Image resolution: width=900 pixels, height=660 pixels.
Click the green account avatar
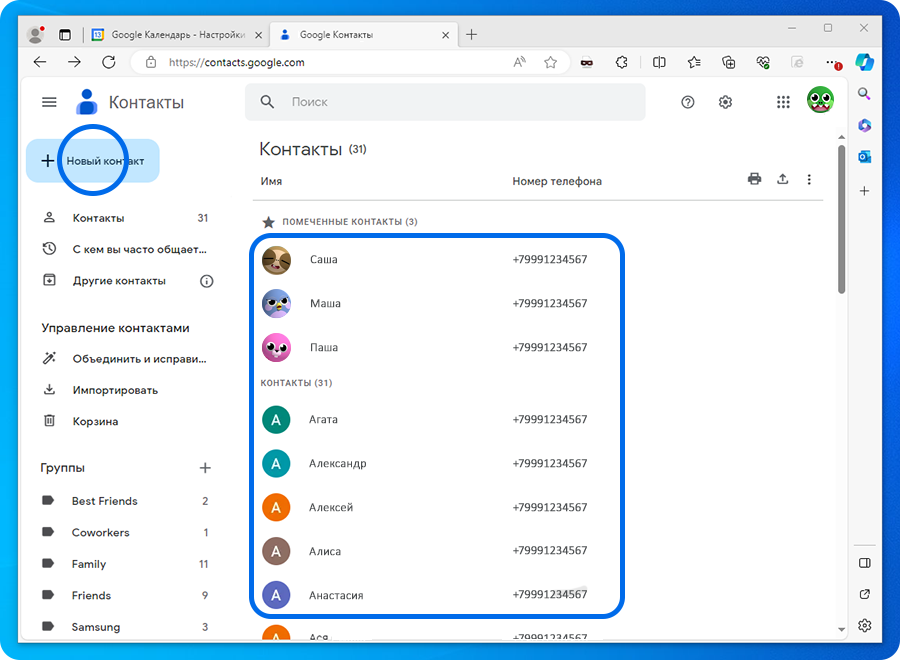tap(820, 101)
